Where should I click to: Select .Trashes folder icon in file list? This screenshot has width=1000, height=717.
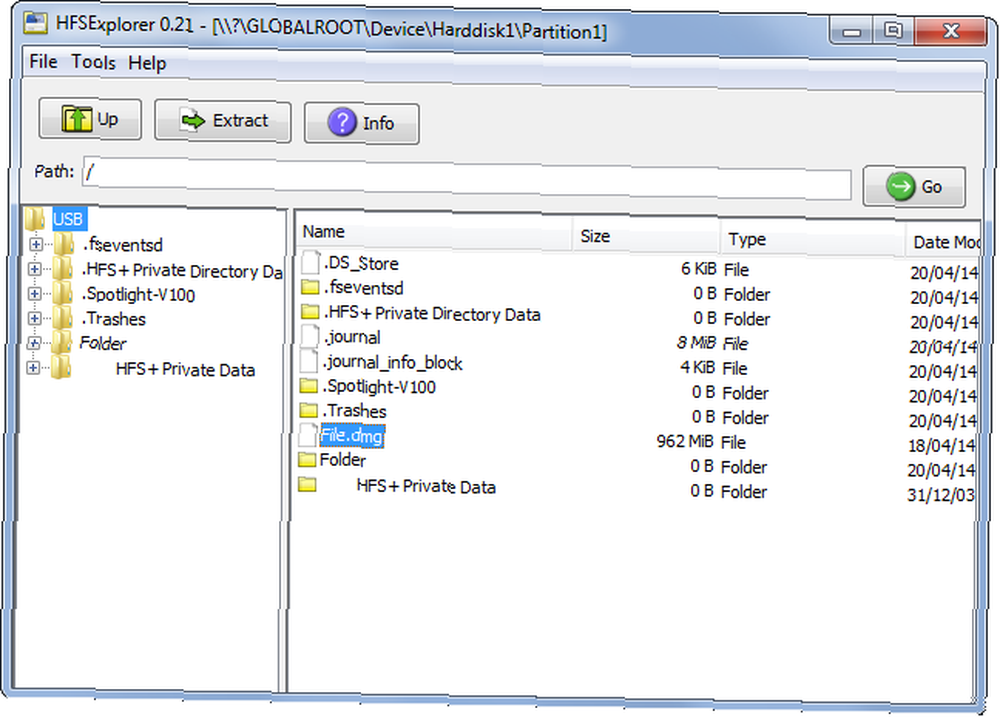click(x=309, y=410)
